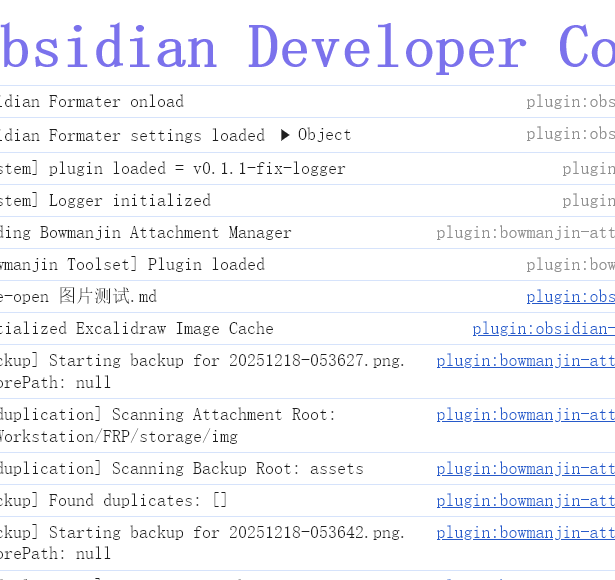Open source link for Scanning Attachment Root entry
The width and height of the screenshot is (615, 580).
(x=525, y=415)
